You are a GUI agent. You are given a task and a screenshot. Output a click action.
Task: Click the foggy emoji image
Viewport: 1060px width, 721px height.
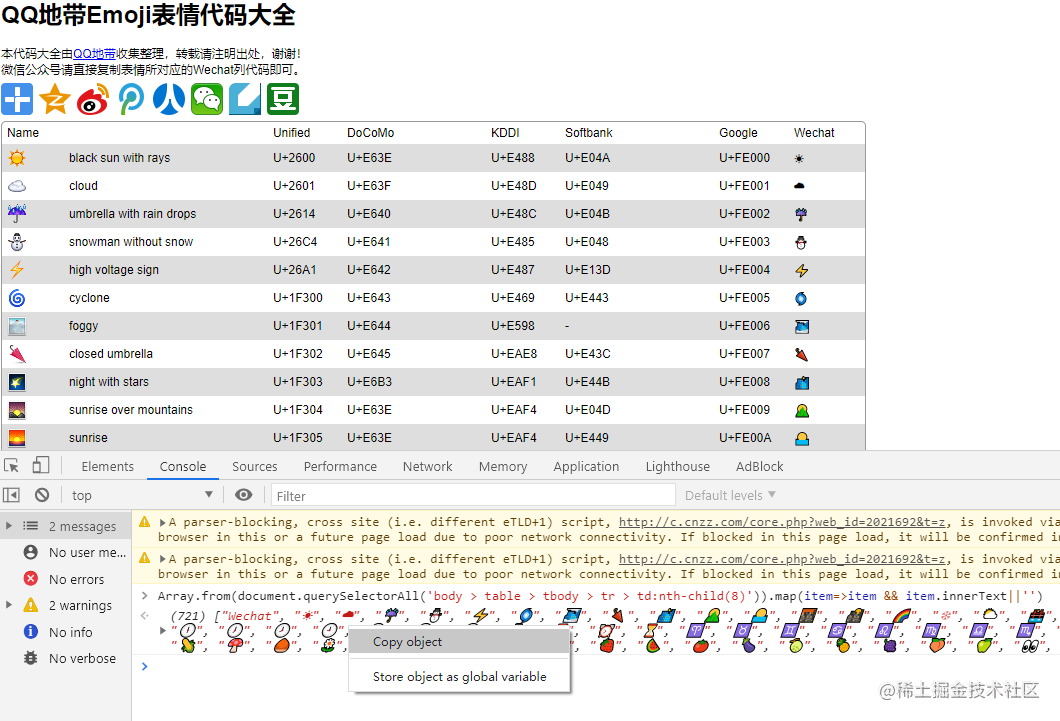[17, 326]
